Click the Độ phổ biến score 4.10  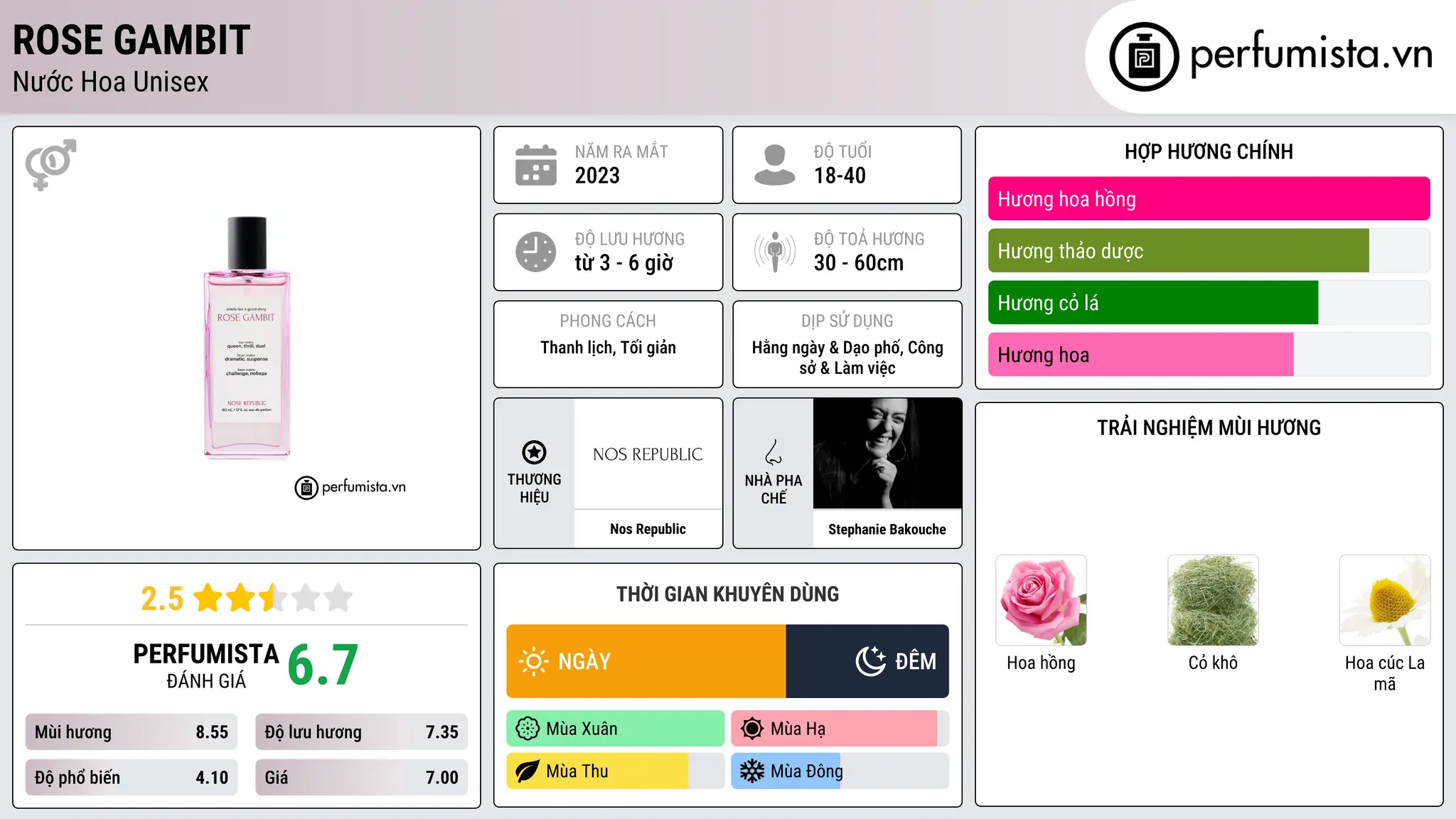(212, 778)
